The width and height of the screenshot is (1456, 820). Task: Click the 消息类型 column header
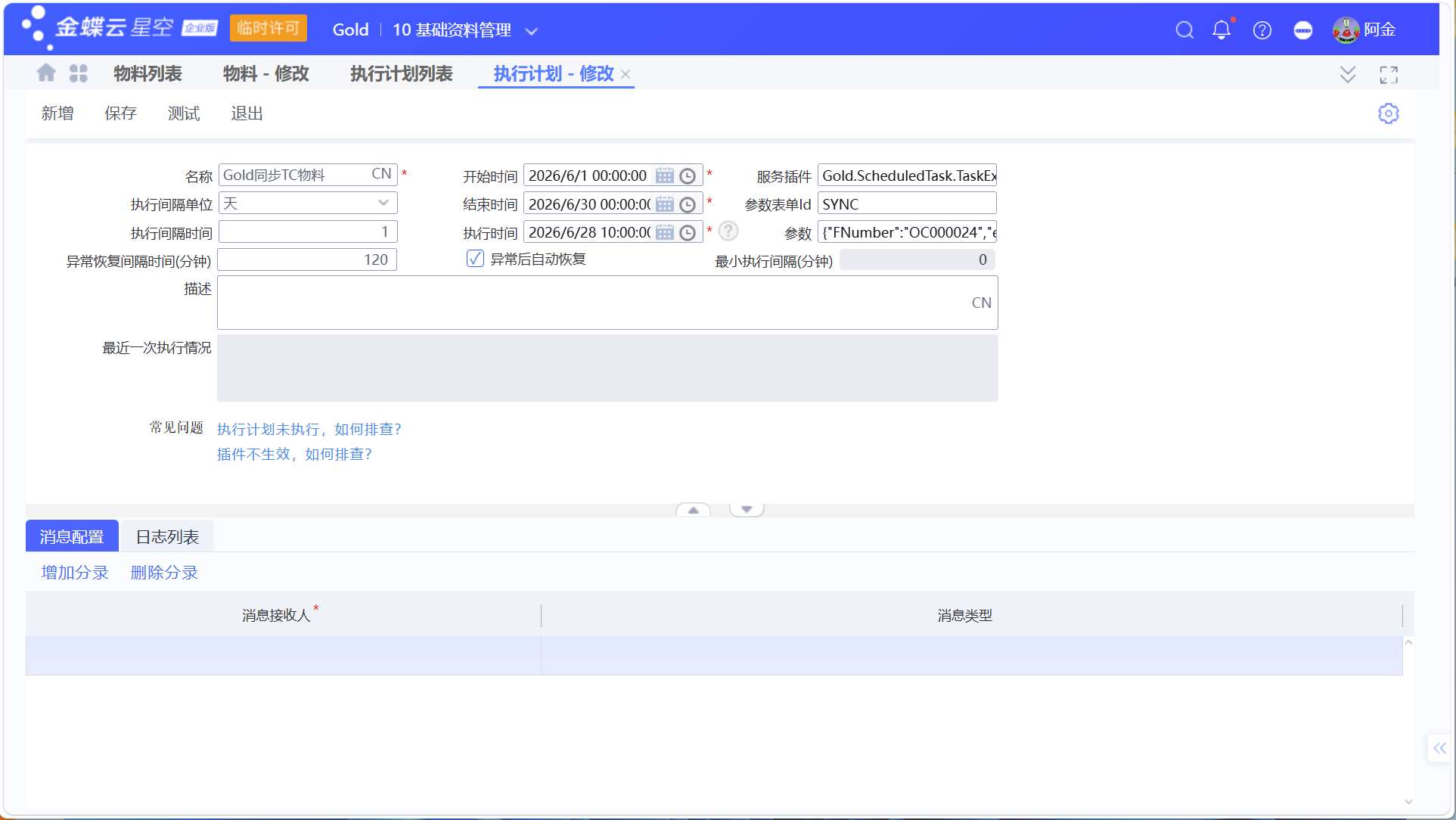tap(972, 614)
